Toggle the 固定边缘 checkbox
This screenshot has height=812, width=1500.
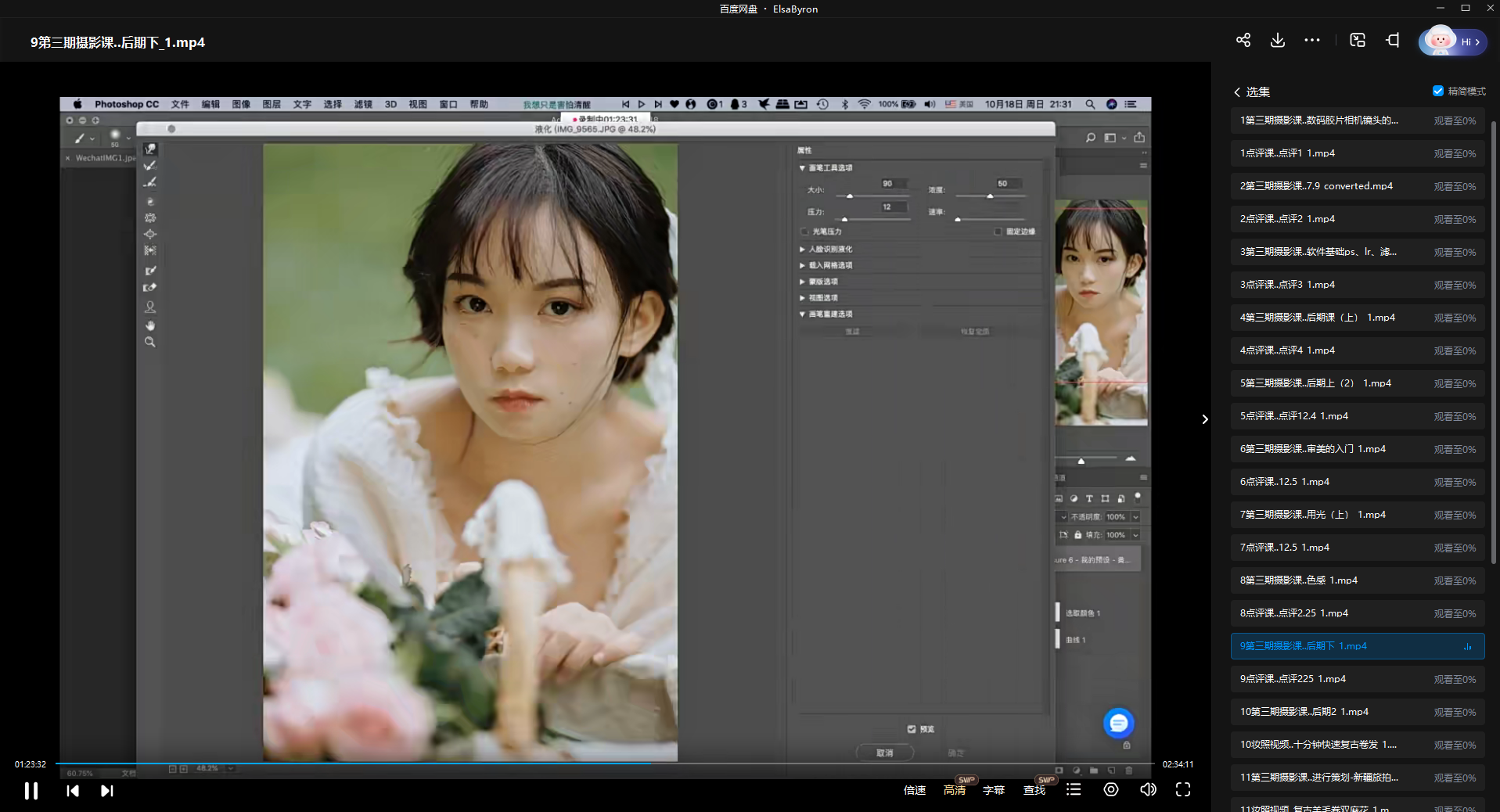pos(998,232)
